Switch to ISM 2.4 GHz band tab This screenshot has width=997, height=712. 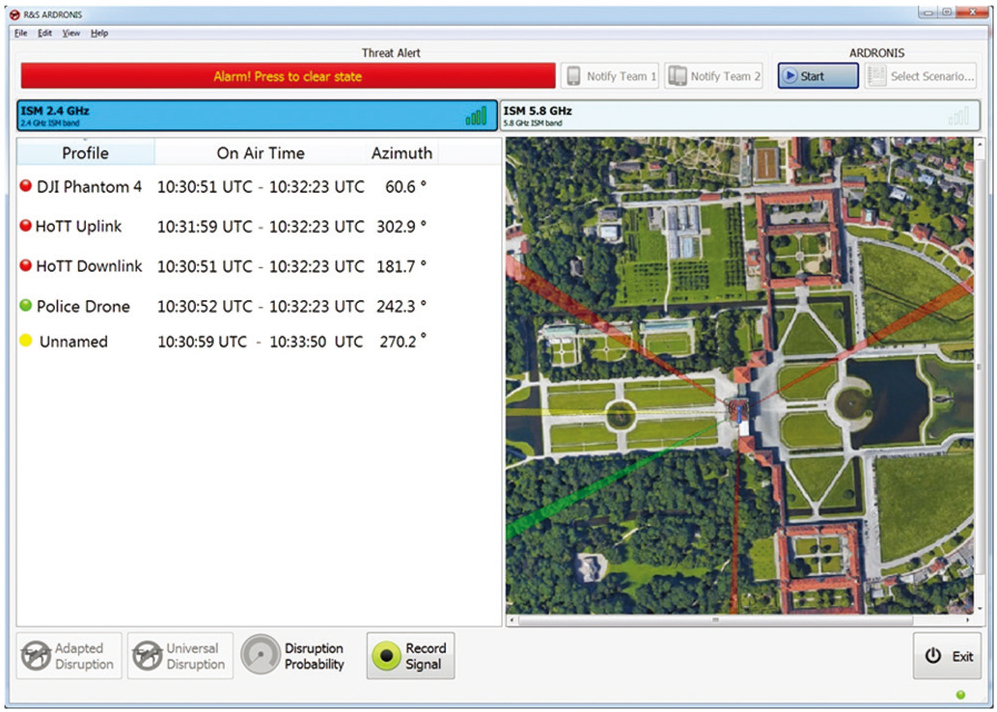click(x=257, y=115)
